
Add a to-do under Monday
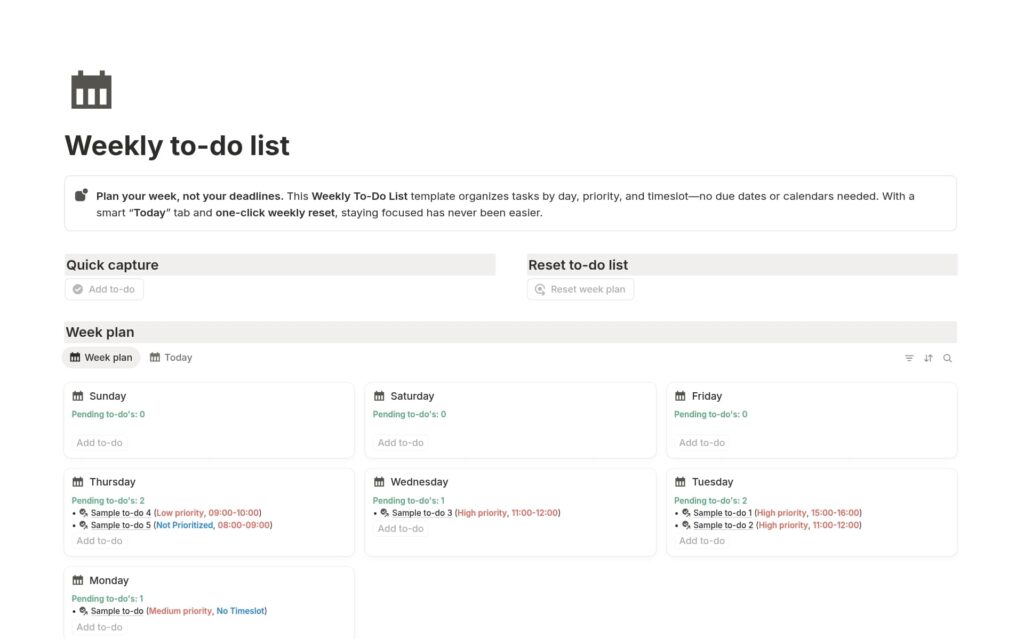[99, 627]
